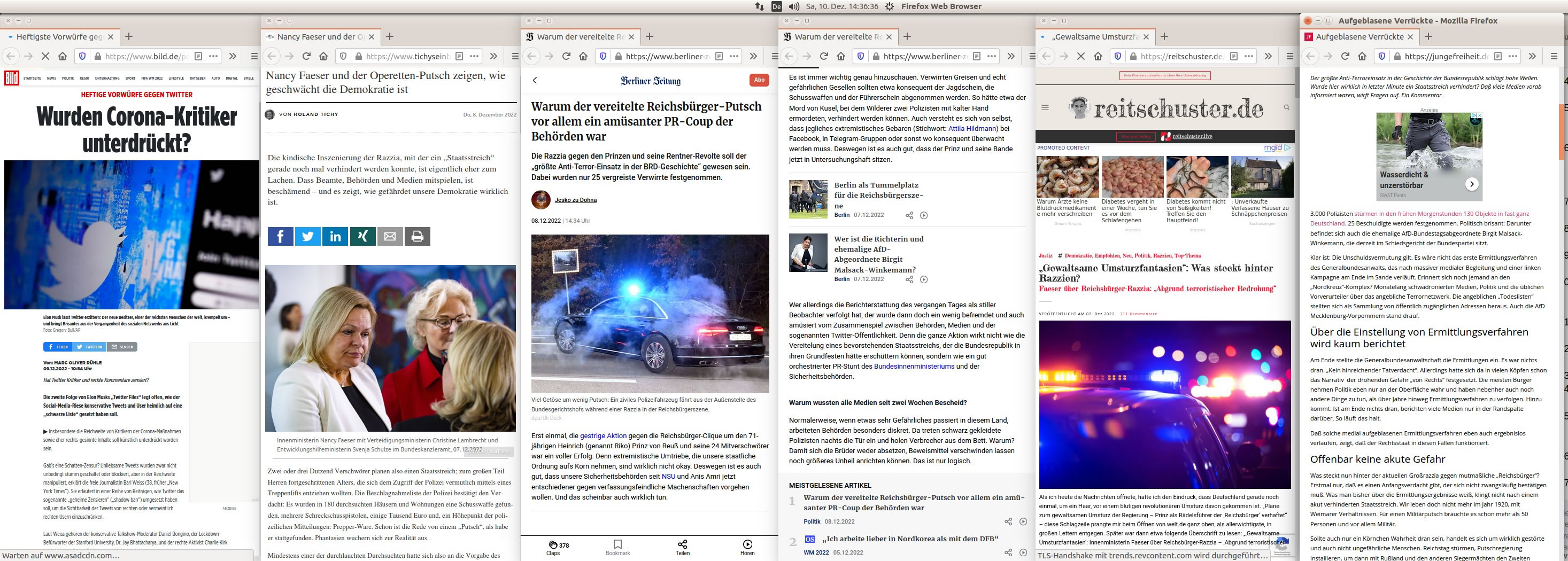The image size is (1568, 561).
Task: Go back with Berliner Zeitung page arrow
Action: [535, 80]
